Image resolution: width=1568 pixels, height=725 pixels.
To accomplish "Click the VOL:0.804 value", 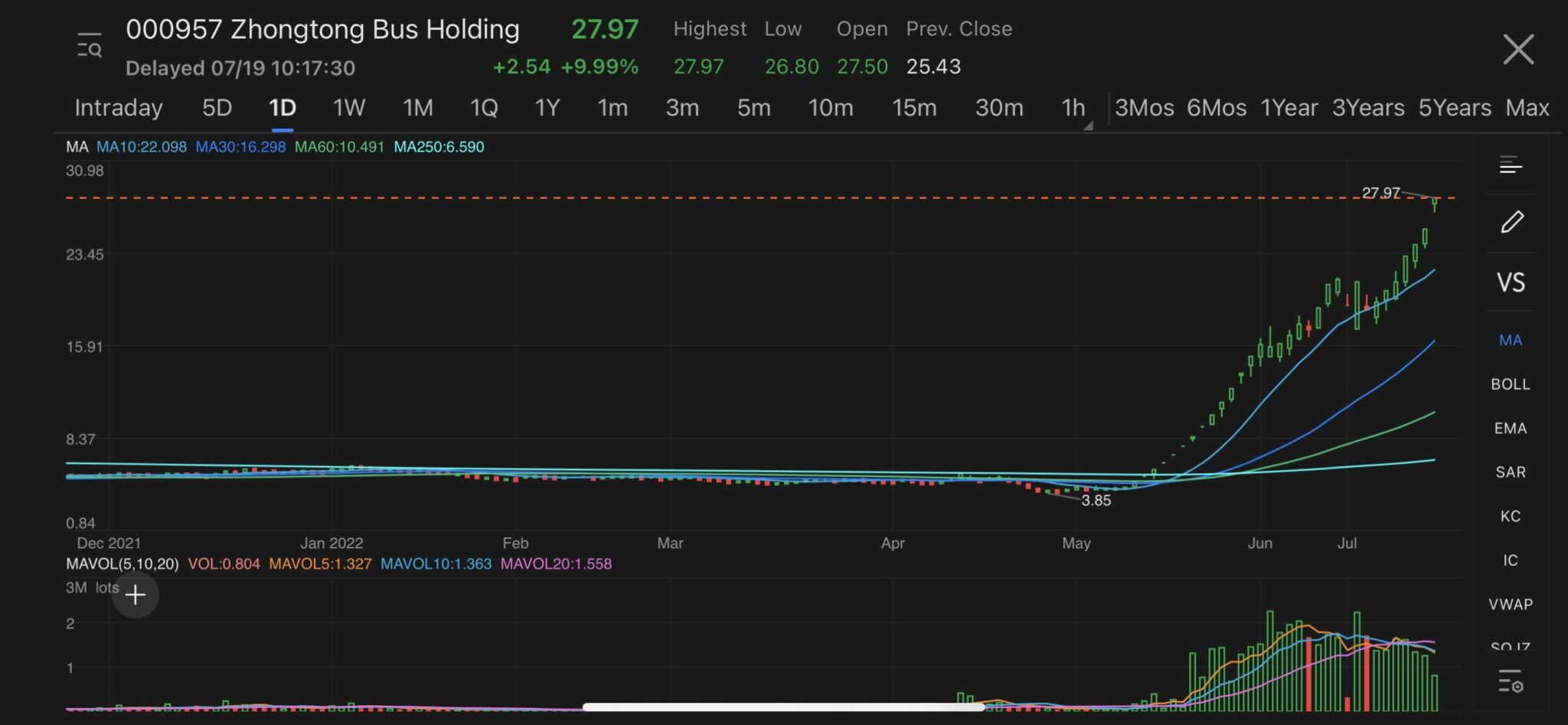I will click(x=224, y=564).
